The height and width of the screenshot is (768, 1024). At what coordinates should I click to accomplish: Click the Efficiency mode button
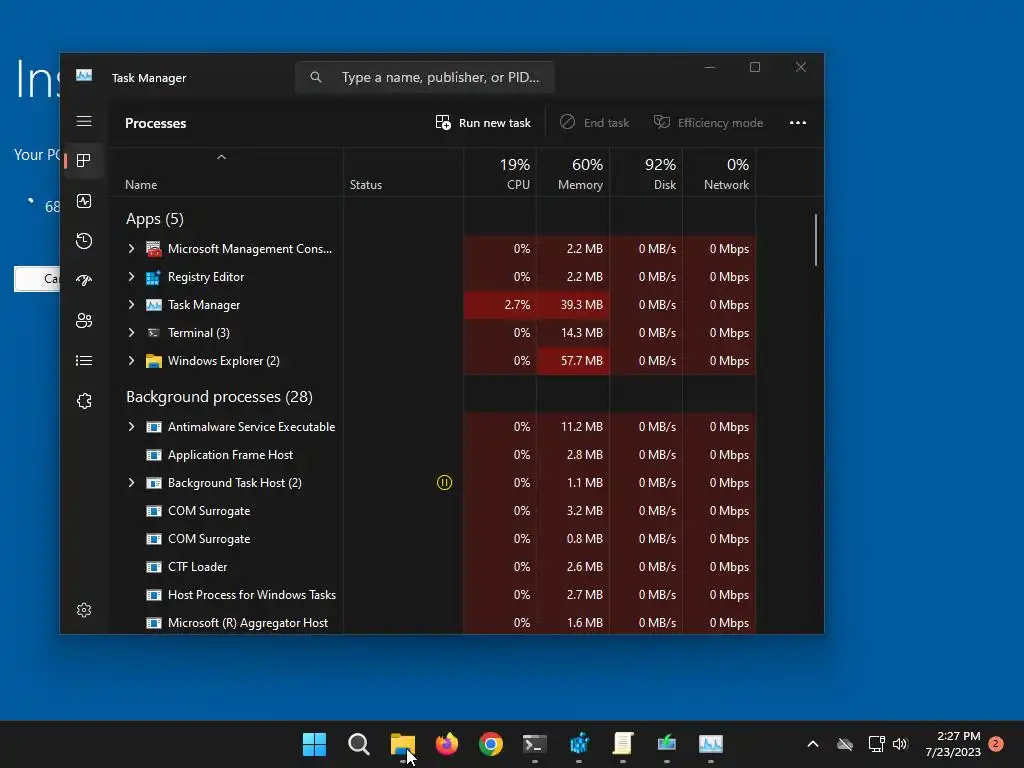point(709,123)
